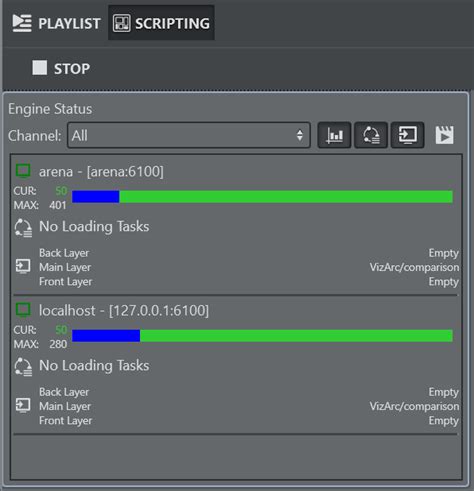Viewport: 474px width, 491px height.
Task: Toggle the layer info display button
Action: [x=407, y=135]
